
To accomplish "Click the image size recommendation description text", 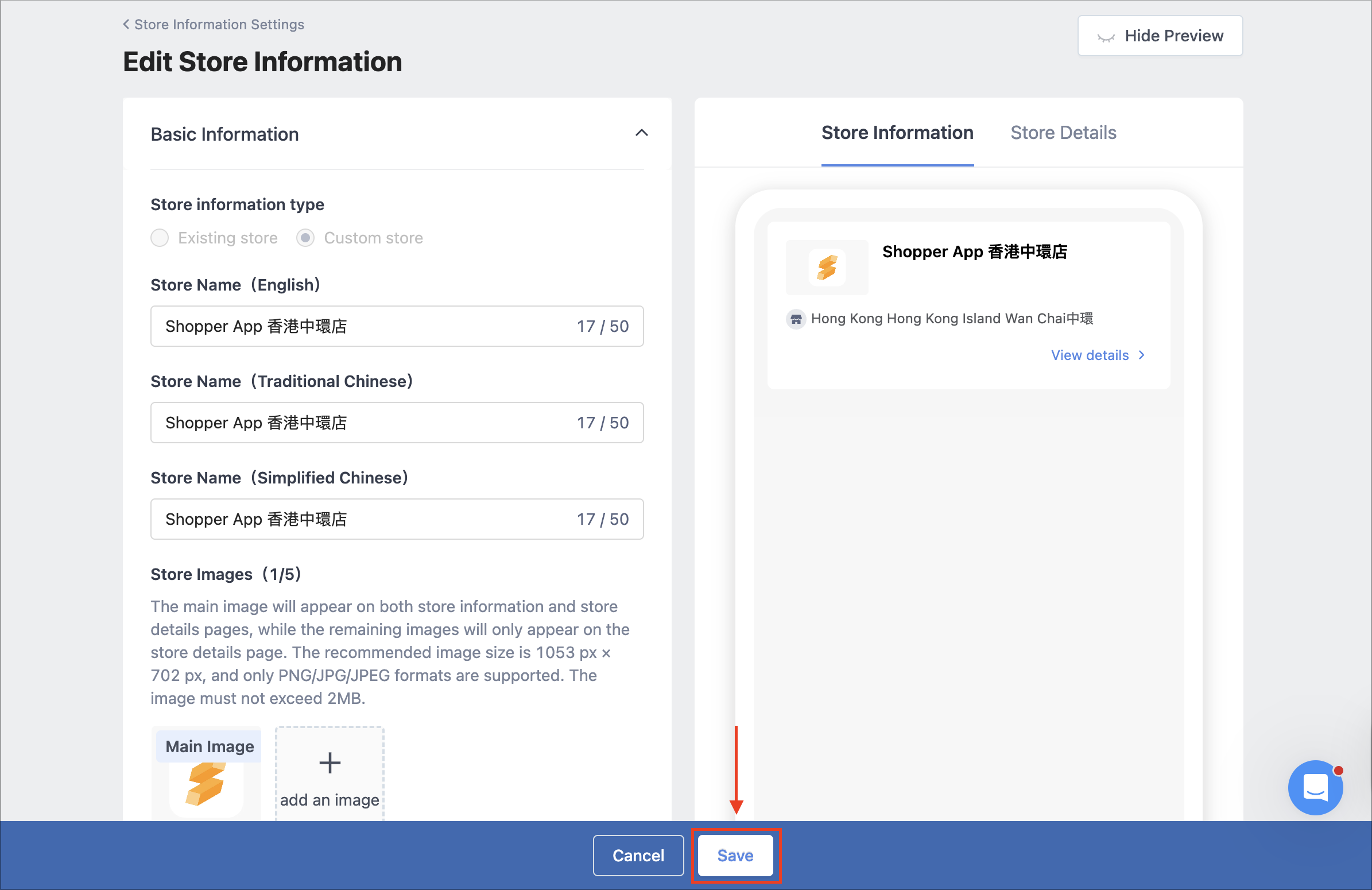I will click(x=390, y=652).
